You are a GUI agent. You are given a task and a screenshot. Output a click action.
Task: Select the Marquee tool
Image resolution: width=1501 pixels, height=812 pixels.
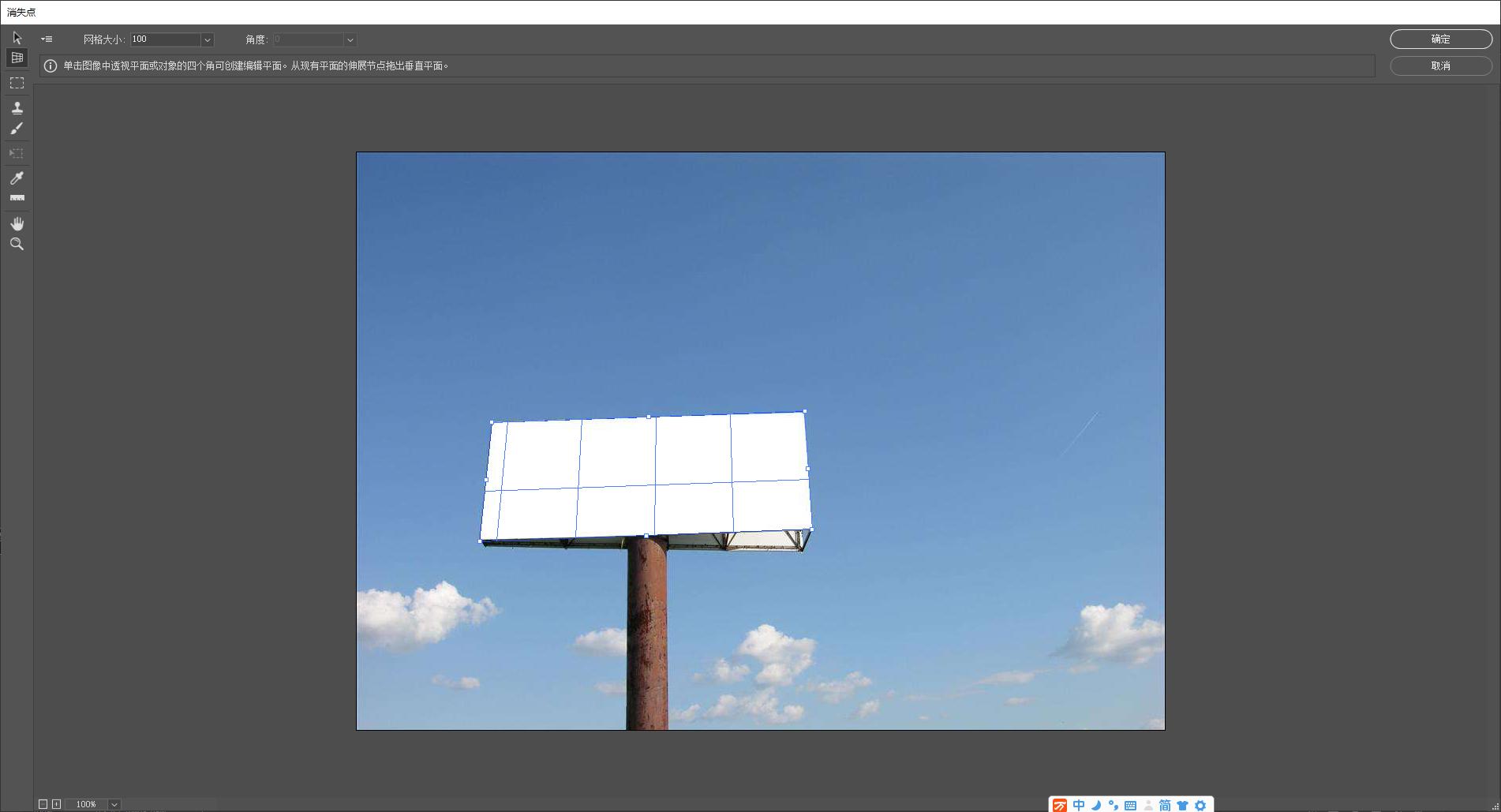coord(16,83)
